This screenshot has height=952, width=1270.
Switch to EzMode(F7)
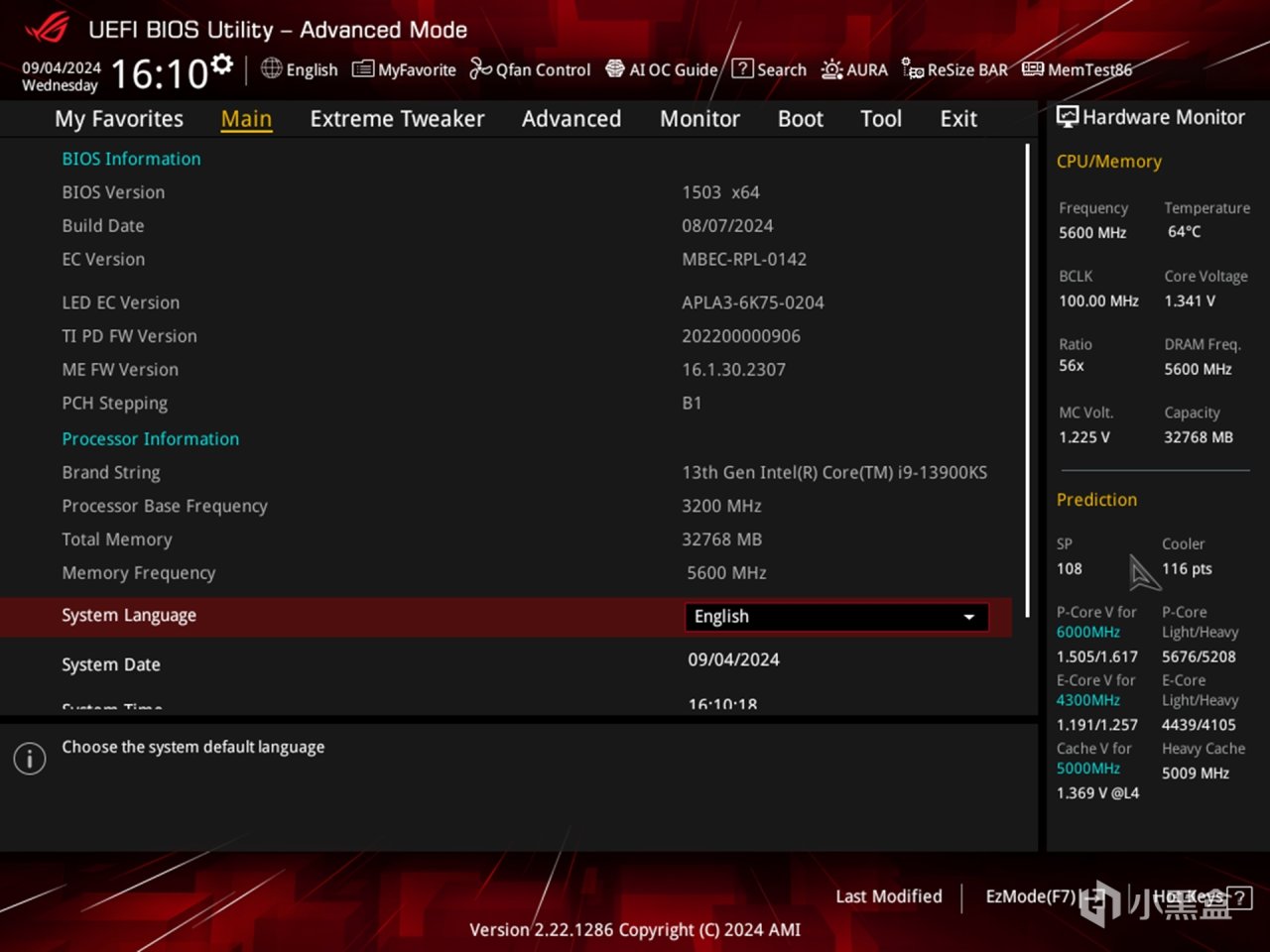coord(1044,896)
